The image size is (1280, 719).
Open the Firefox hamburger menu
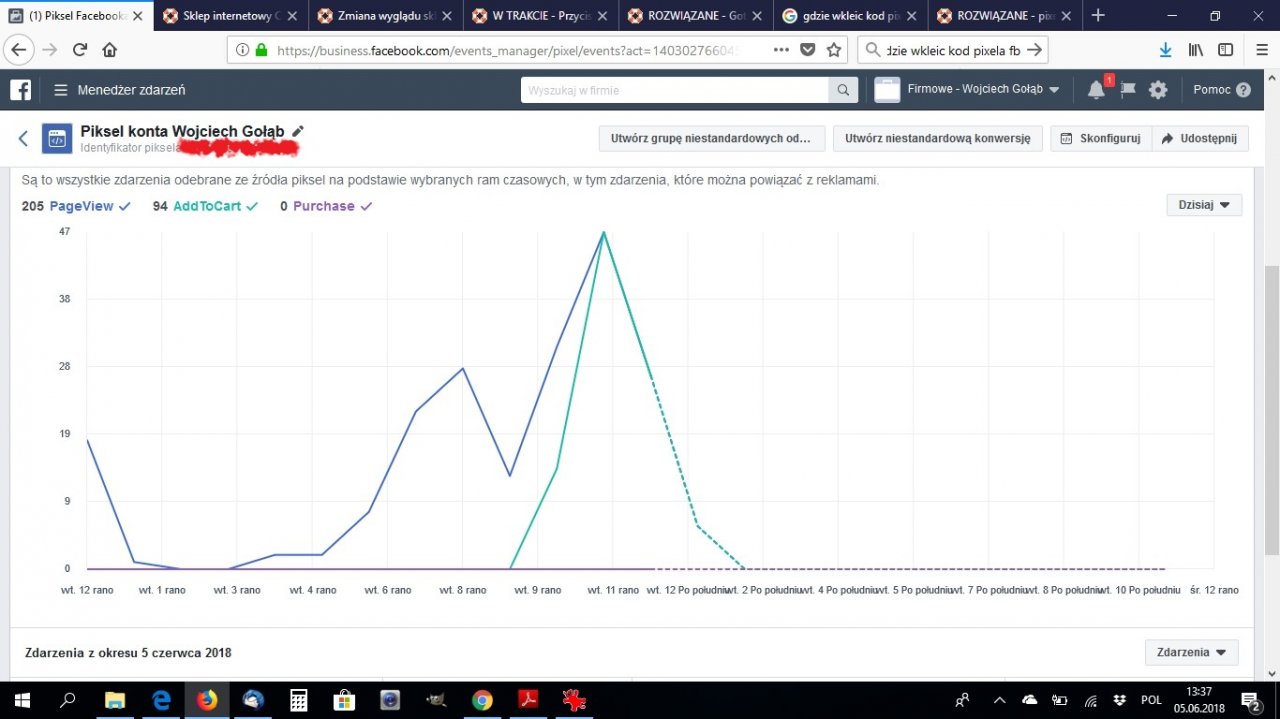1262,50
